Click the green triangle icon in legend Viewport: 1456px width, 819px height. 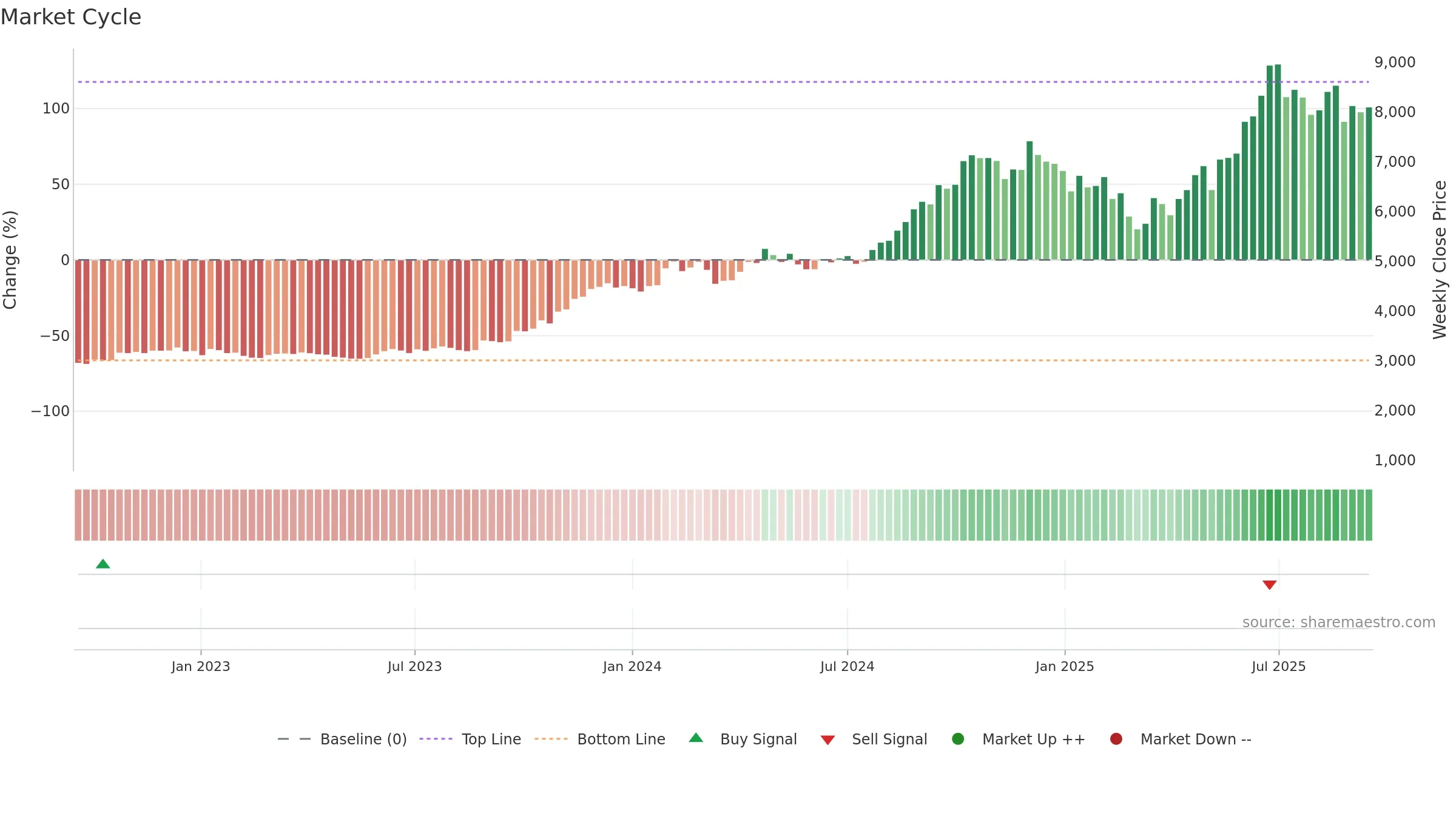tap(696, 738)
